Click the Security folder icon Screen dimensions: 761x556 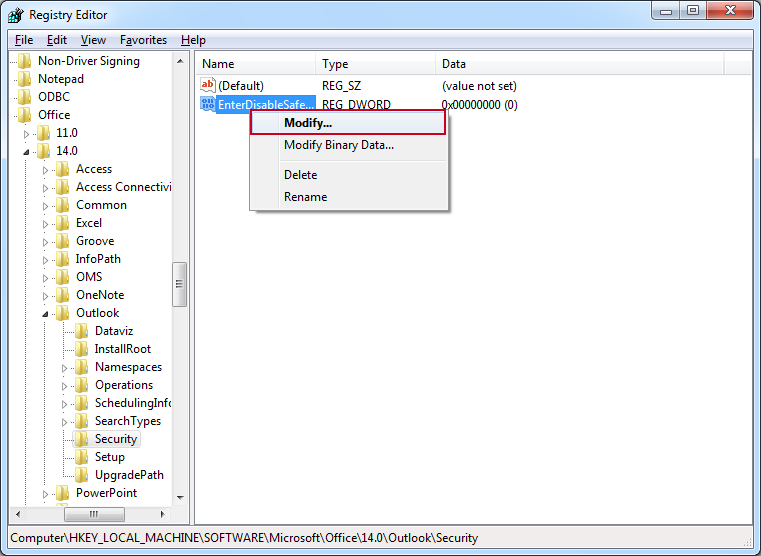click(x=82, y=439)
